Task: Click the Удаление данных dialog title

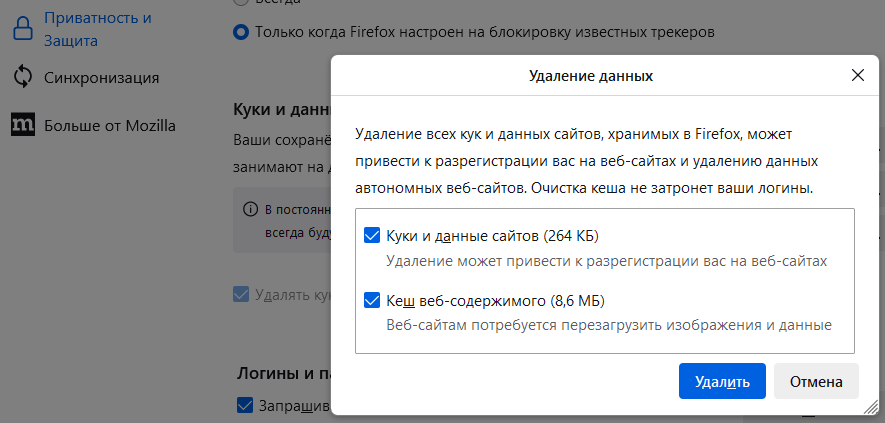Action: pos(591,76)
